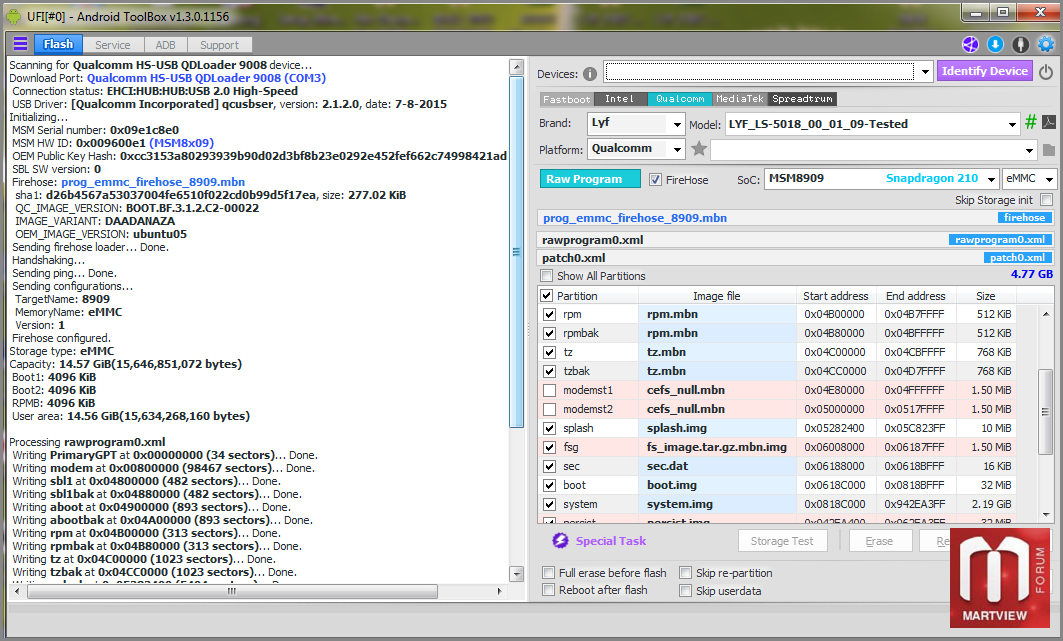The width and height of the screenshot is (1063, 641).
Task: Click the rawprogram0.xml browse label
Action: point(1000,240)
